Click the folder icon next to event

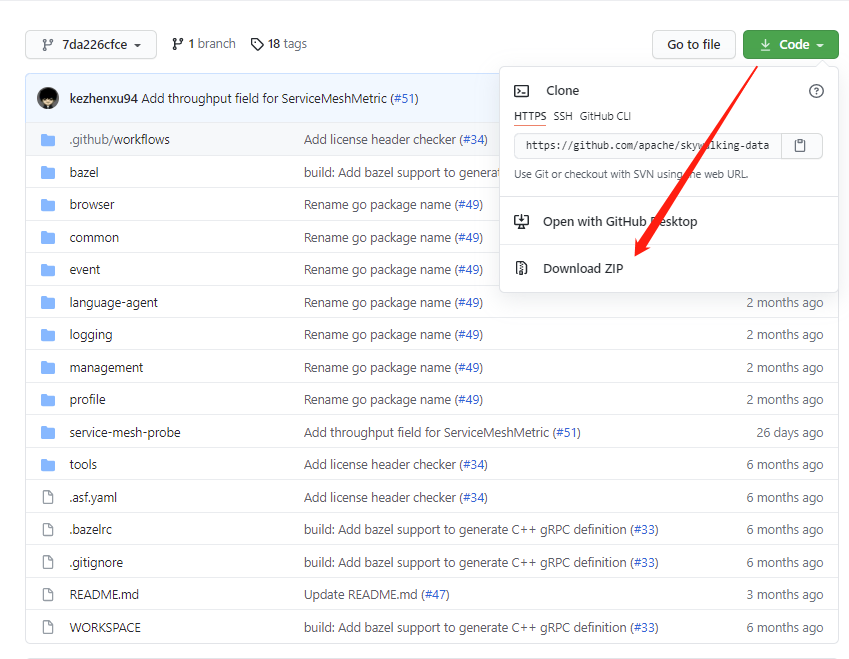click(48, 270)
